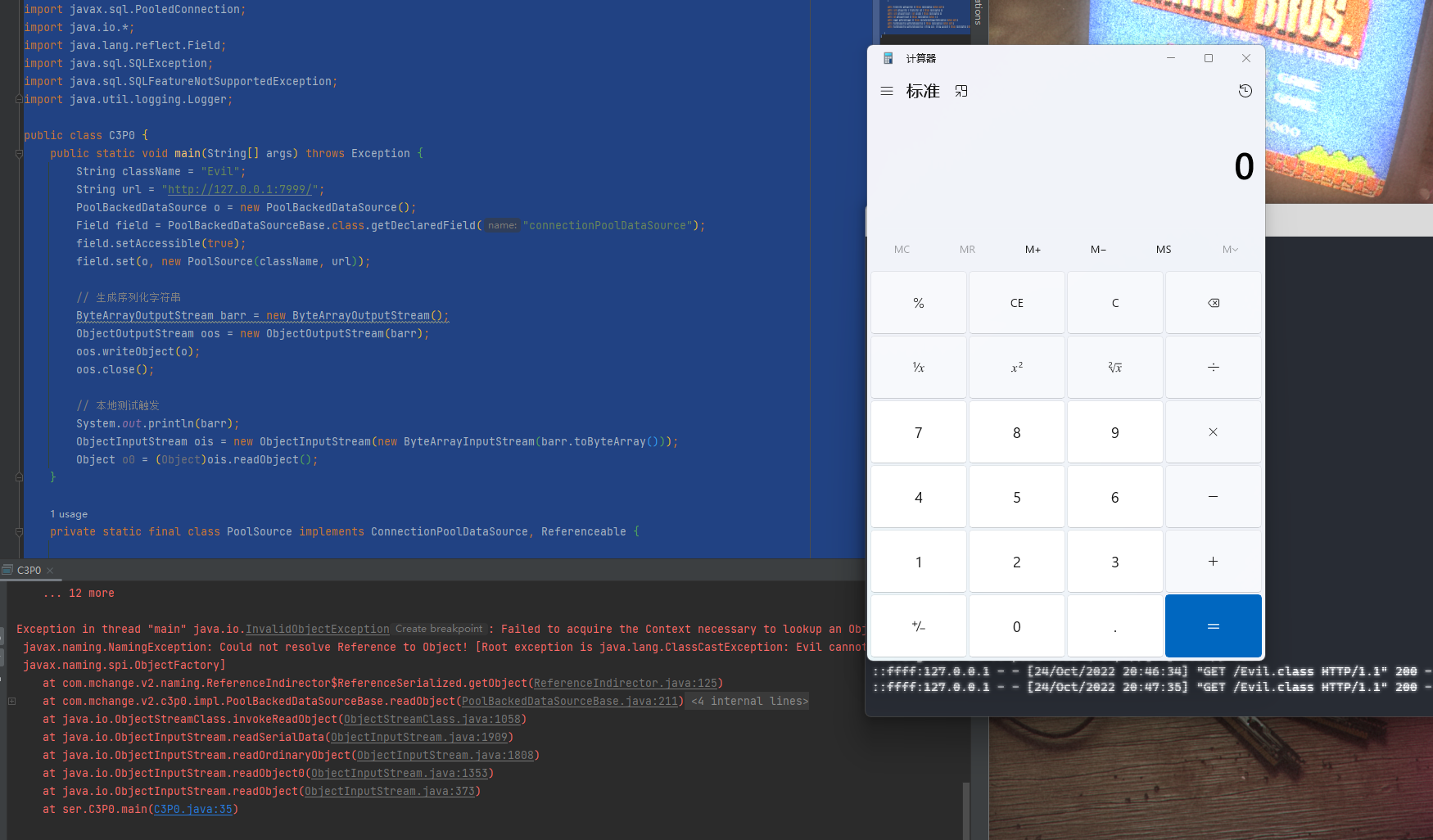The width and height of the screenshot is (1433, 840).
Task: Open calculator history panel icon
Action: click(x=1245, y=91)
